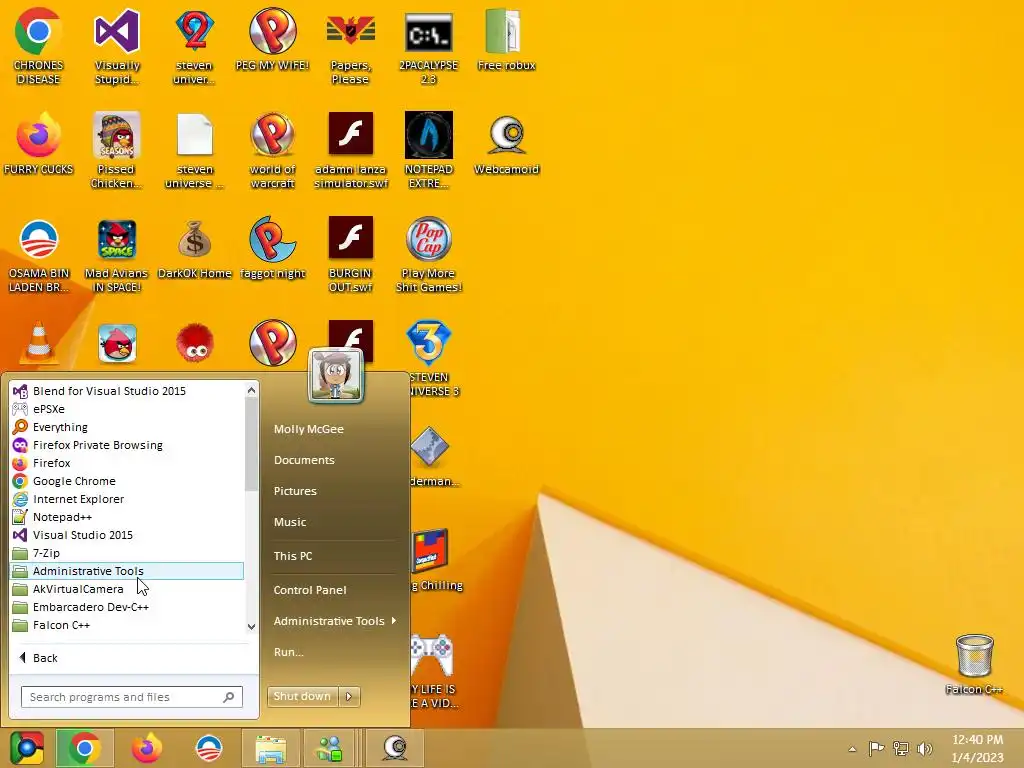
Task: Open the DarkOK Home money bag icon
Action: click(x=195, y=248)
